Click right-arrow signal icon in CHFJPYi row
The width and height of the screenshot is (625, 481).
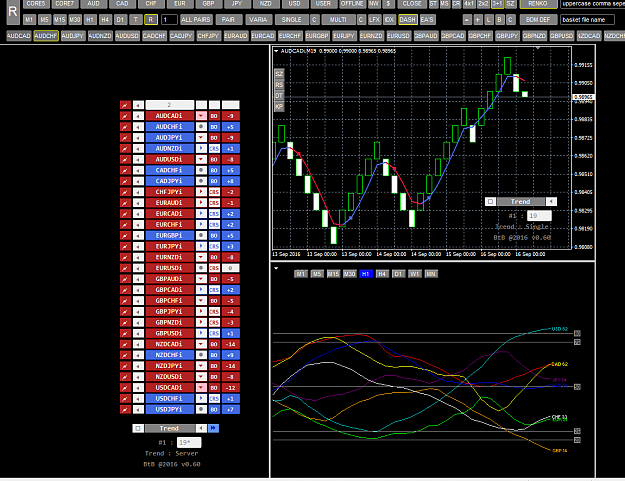coord(201,192)
